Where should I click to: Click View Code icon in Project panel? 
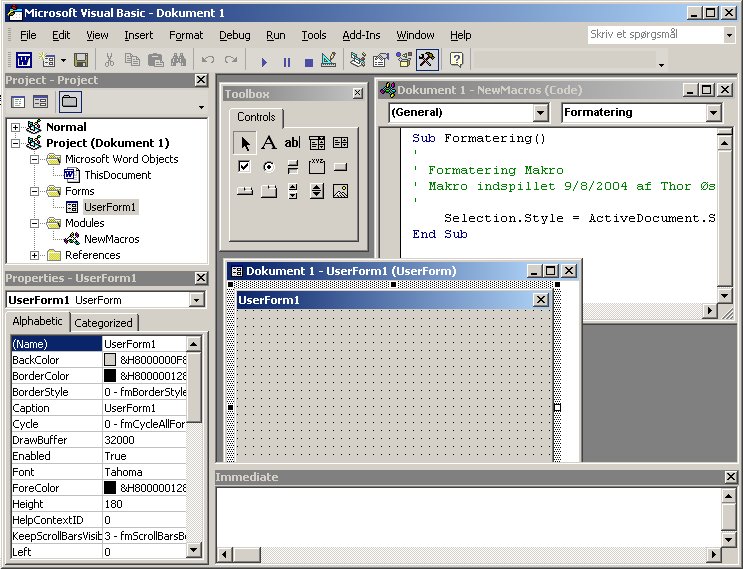[18, 101]
